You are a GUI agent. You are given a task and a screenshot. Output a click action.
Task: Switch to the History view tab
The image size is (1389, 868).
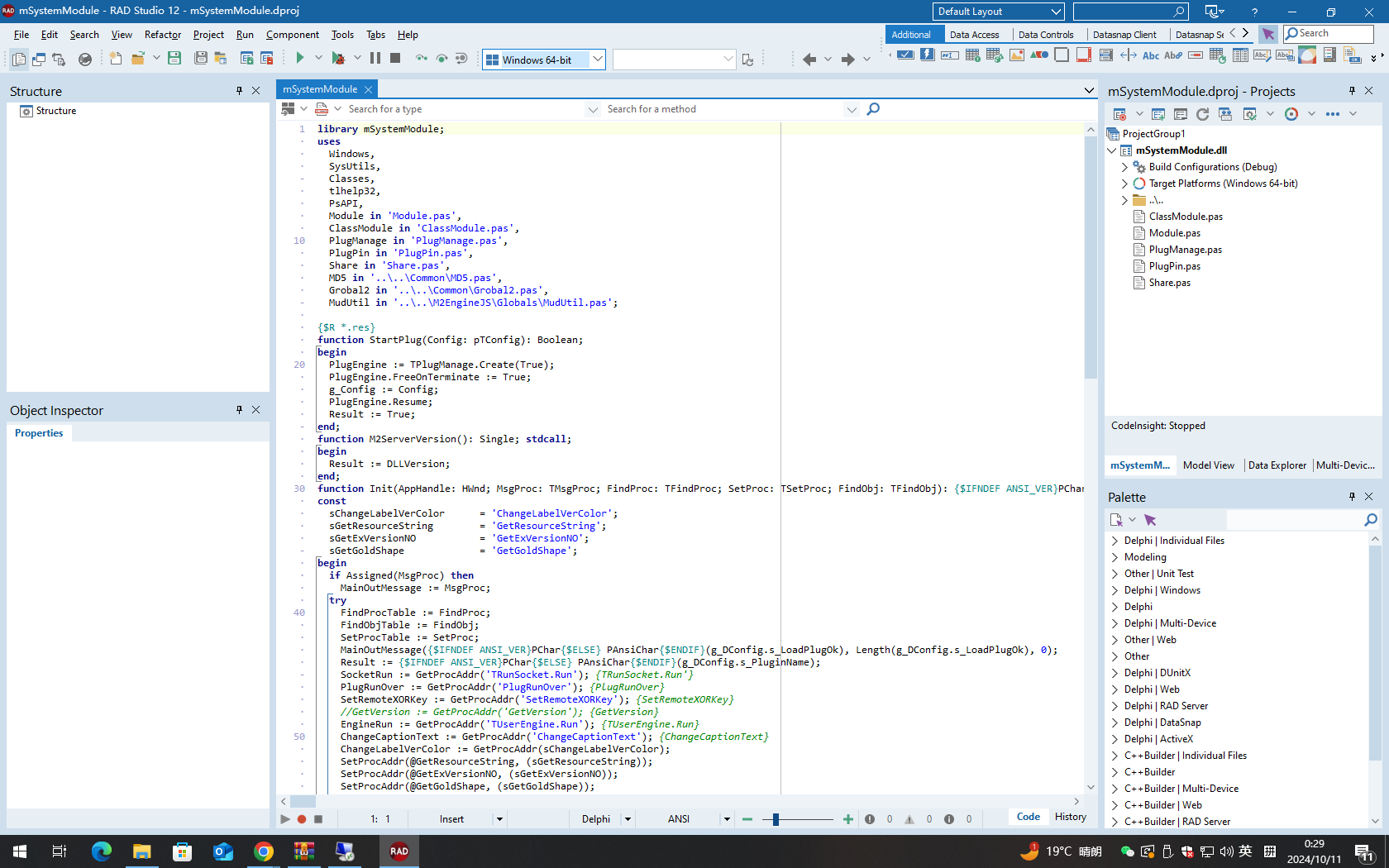pos(1071,817)
